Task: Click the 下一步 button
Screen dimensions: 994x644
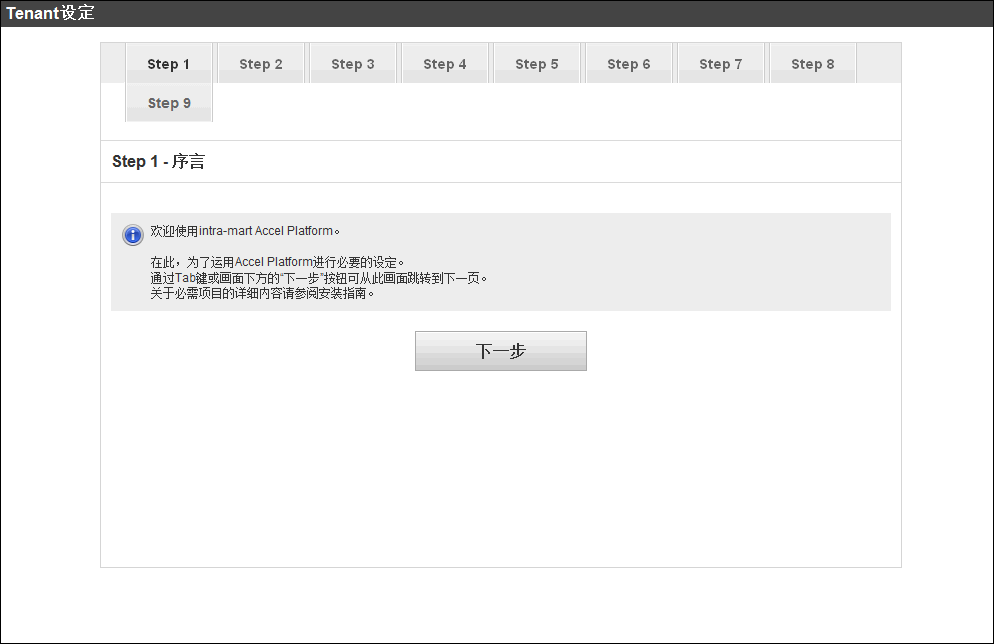Action: click(501, 351)
